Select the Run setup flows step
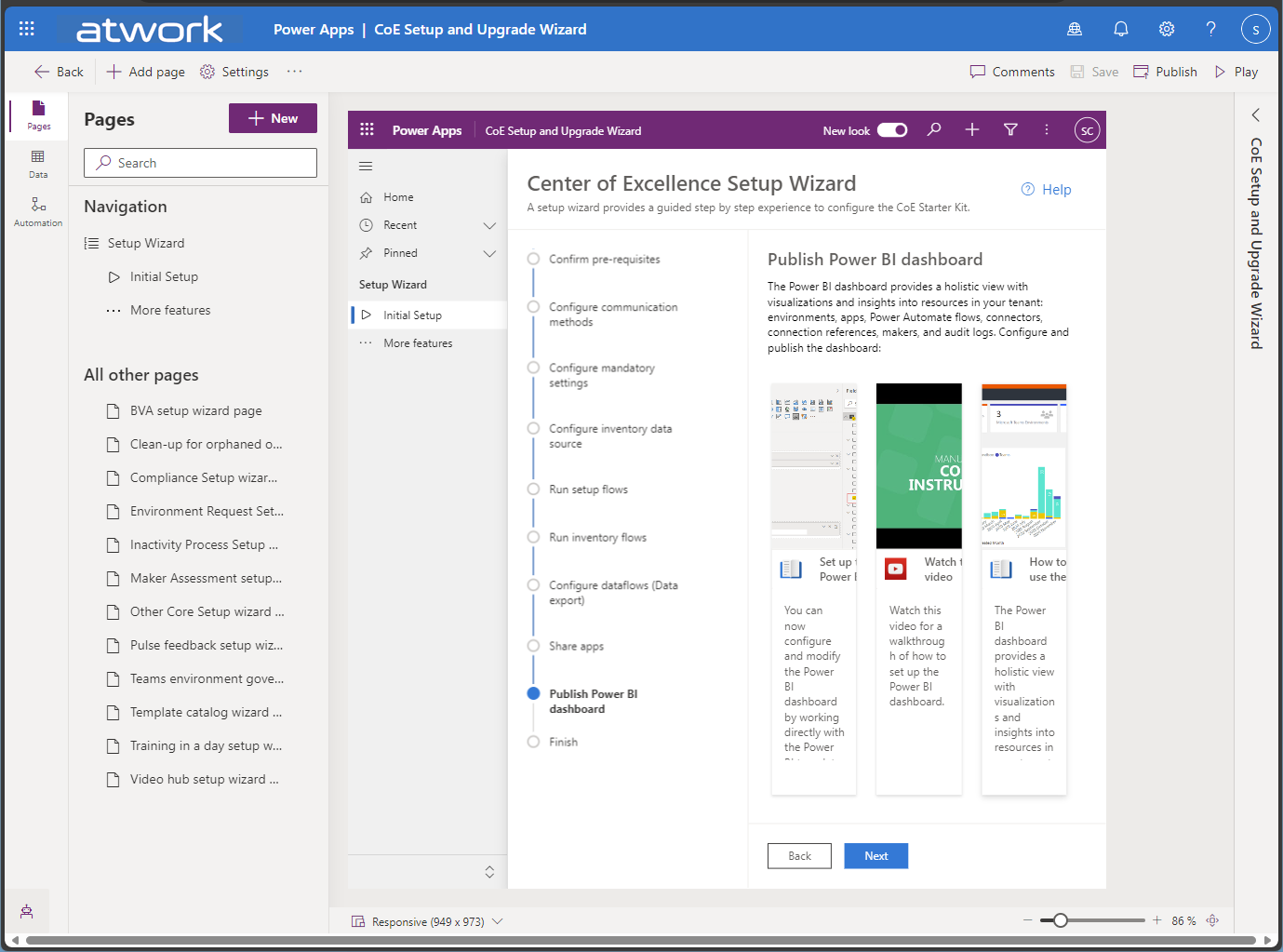 click(588, 489)
